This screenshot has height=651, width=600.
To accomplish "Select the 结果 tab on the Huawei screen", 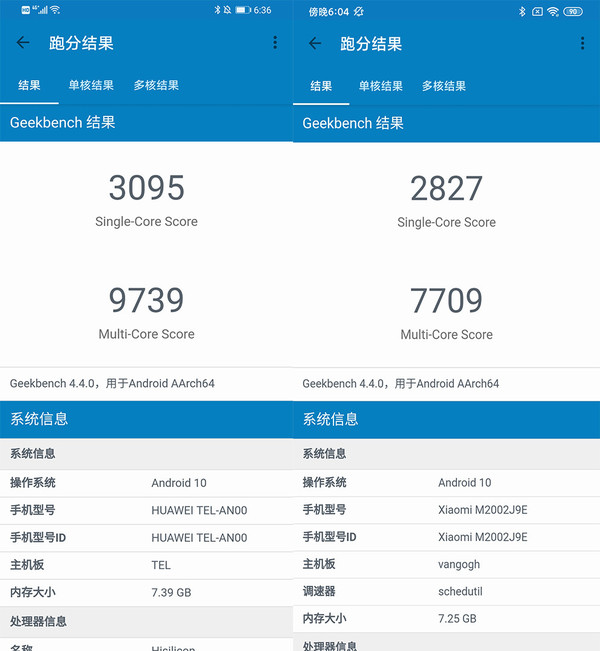I will click(29, 85).
